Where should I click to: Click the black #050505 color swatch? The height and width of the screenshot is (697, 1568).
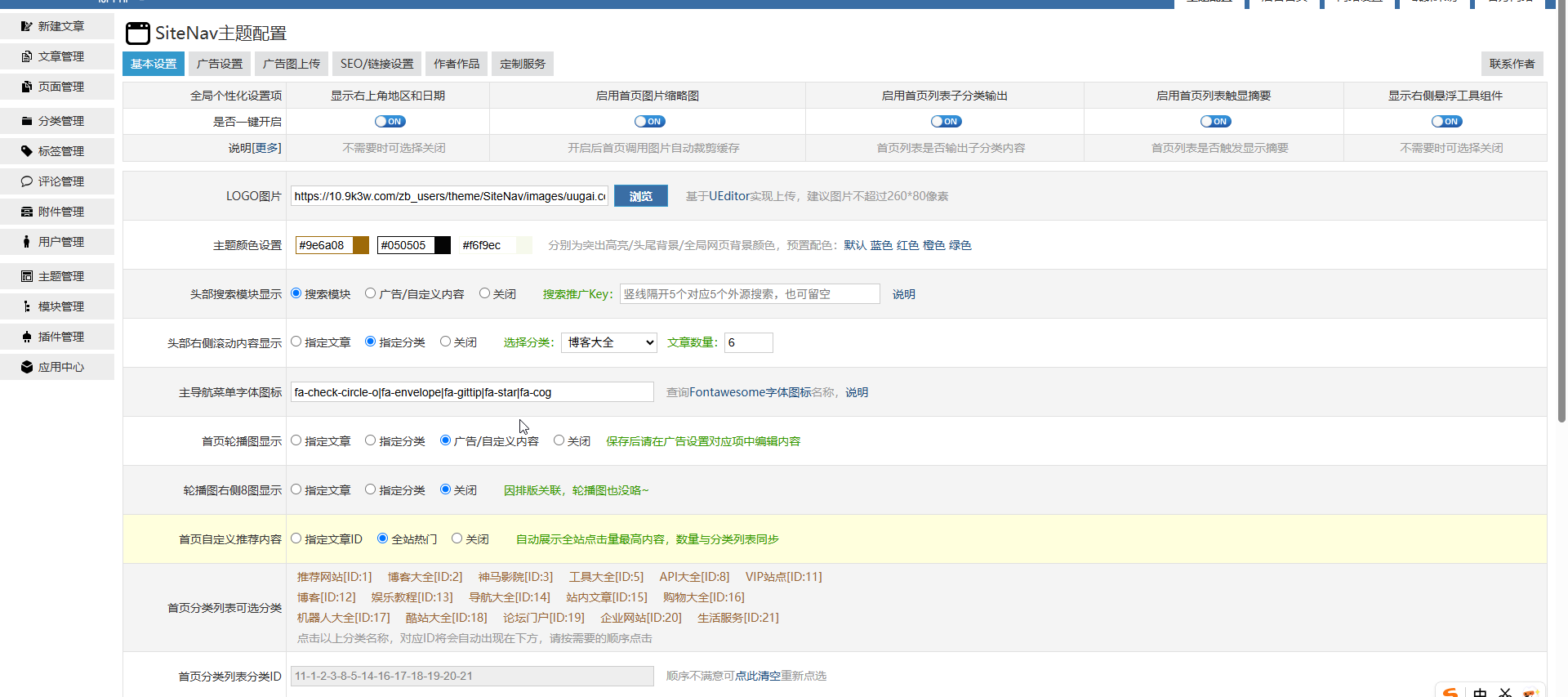point(443,245)
